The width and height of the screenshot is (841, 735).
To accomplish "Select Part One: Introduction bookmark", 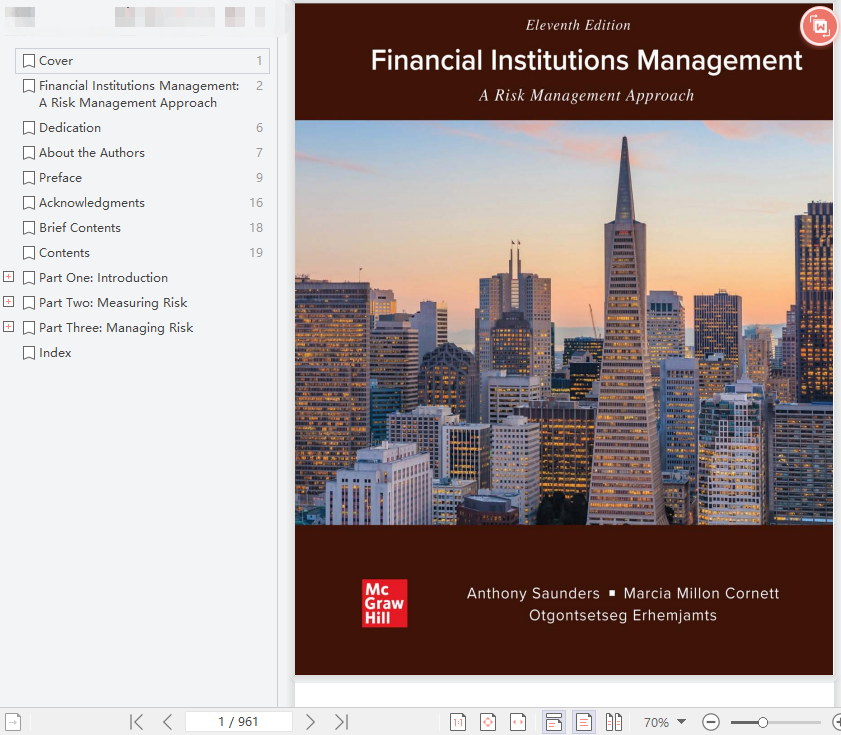I will (103, 277).
